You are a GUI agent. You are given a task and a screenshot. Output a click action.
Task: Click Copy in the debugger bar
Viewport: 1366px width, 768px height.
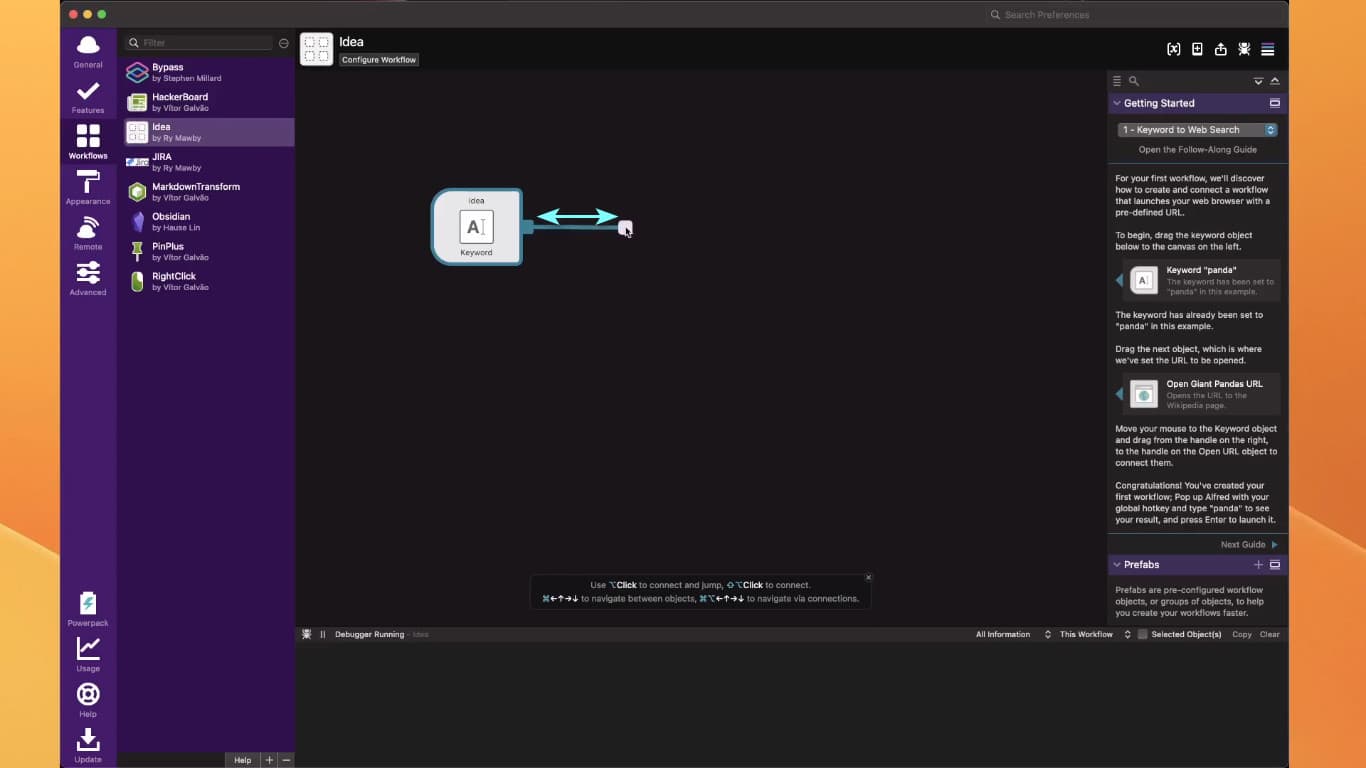[x=1241, y=634]
